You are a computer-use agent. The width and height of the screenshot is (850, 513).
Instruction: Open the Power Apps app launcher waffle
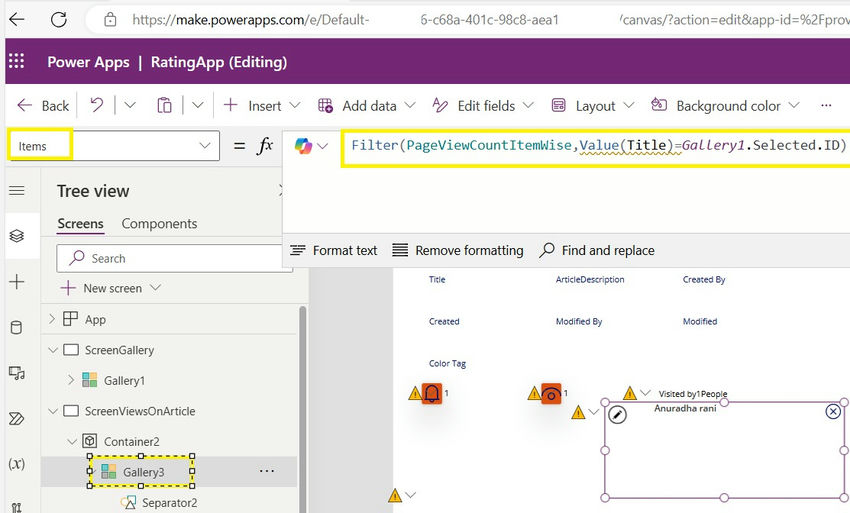tap(17, 61)
